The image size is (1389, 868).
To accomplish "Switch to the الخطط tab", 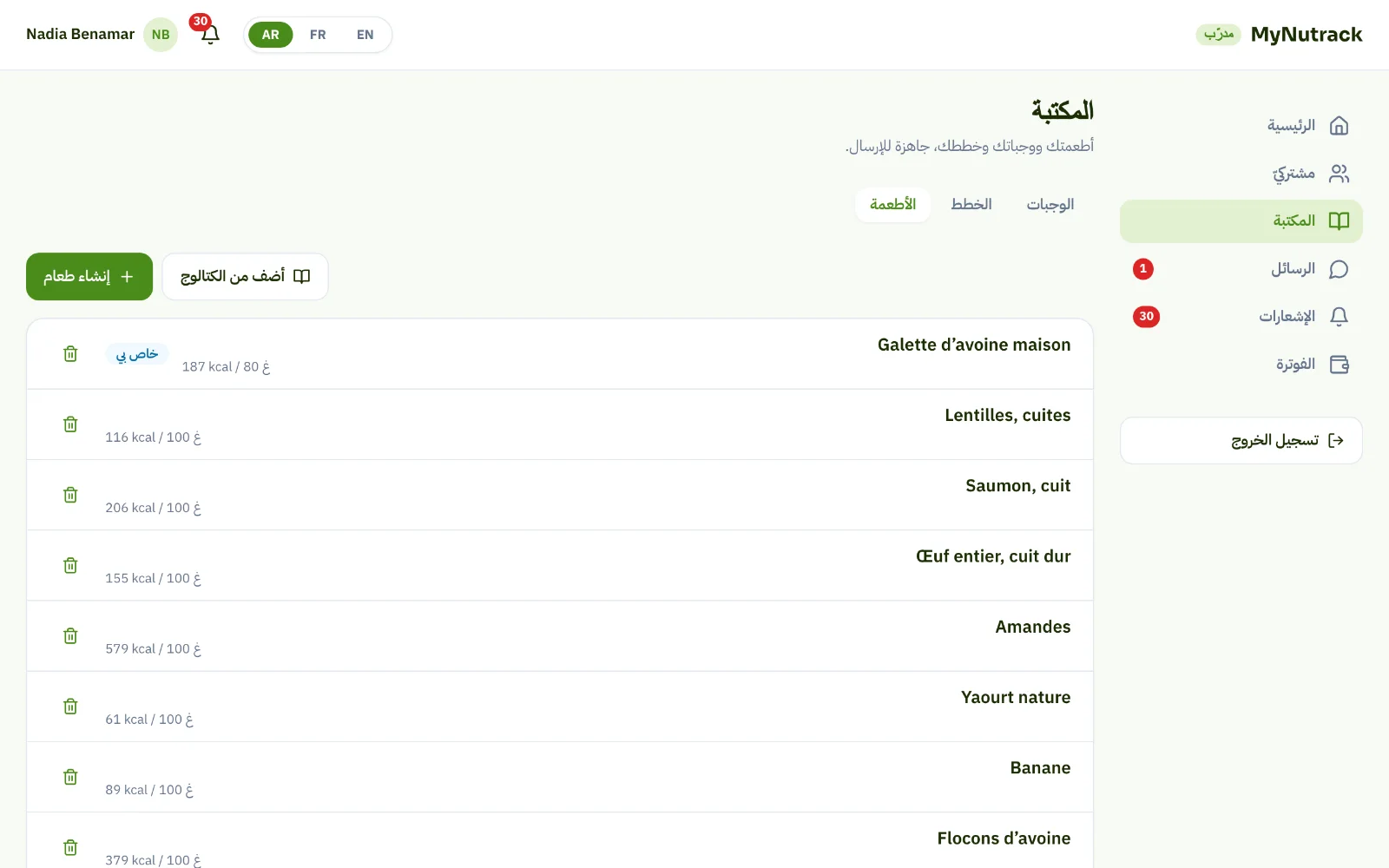I will [x=971, y=205].
